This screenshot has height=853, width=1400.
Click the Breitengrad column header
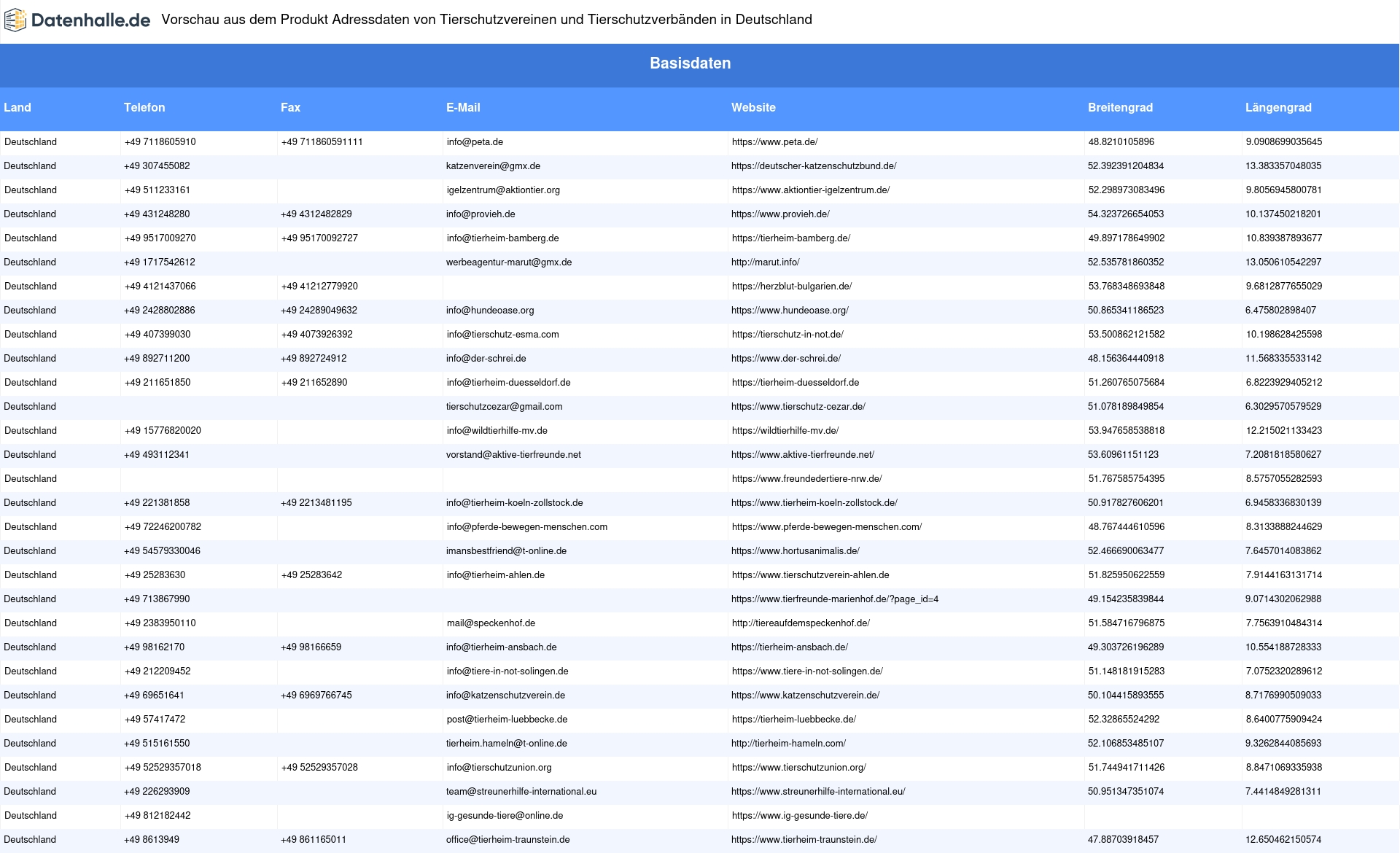point(1120,107)
